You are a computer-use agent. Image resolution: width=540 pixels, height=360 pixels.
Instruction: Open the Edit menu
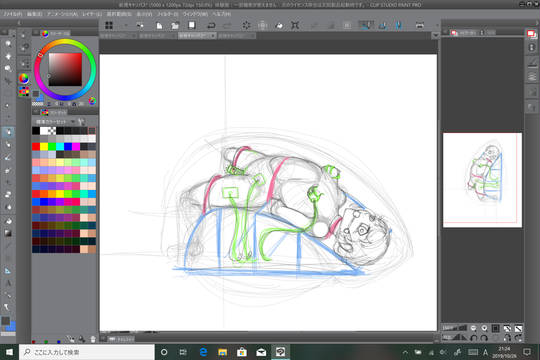[34, 14]
